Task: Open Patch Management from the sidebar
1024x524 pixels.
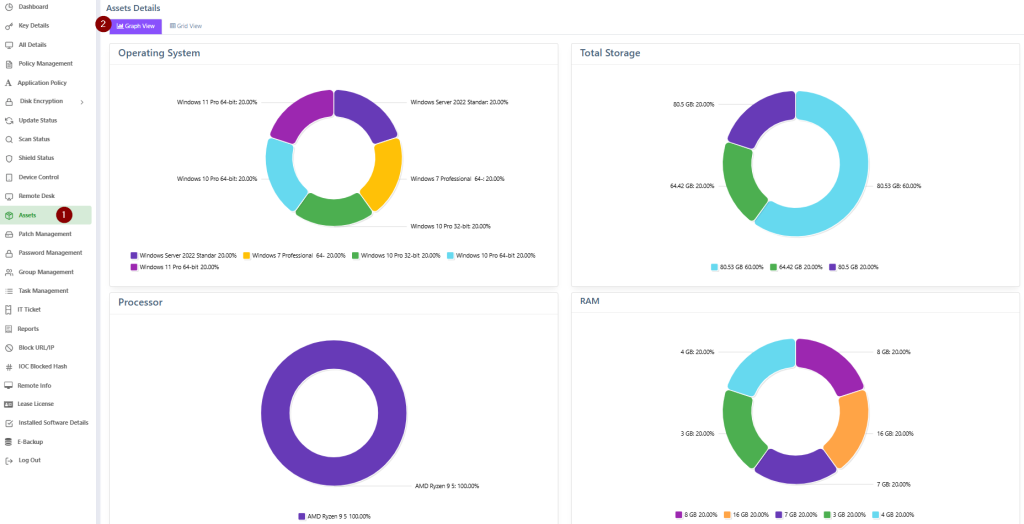Action: 45,234
